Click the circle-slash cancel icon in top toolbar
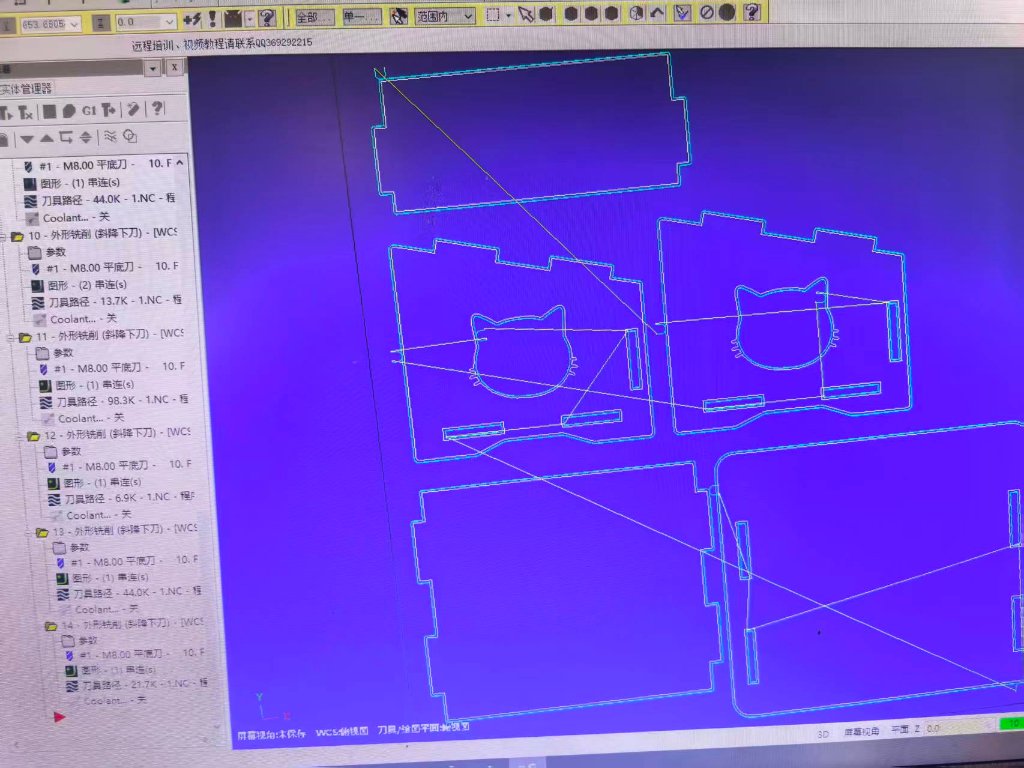Image resolution: width=1024 pixels, height=768 pixels. (x=706, y=12)
